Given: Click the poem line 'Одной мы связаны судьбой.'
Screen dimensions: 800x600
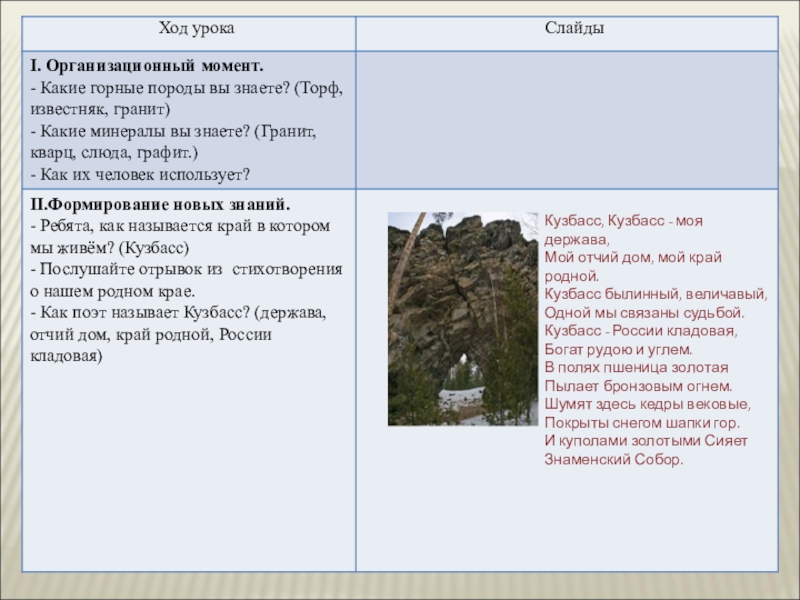Looking at the screenshot, I should 644,313.
